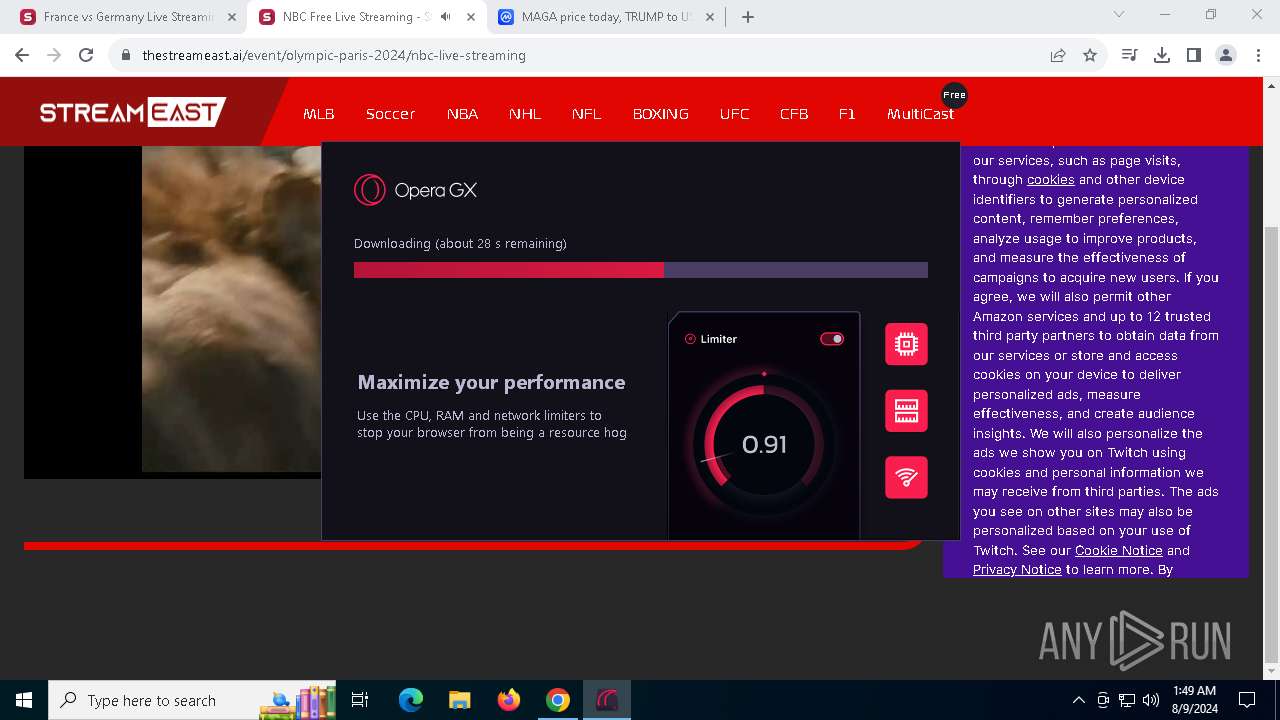
Task: Open Task View on taskbar
Action: point(360,700)
